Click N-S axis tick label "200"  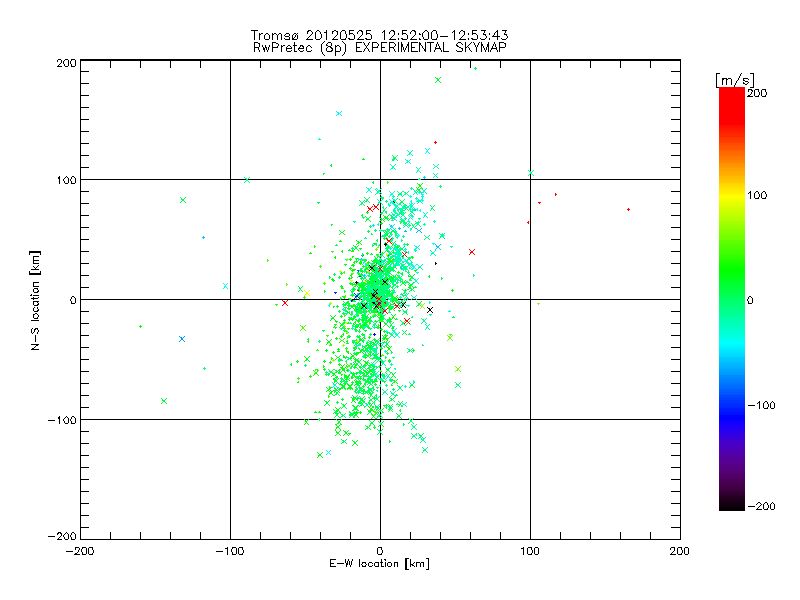point(66,63)
